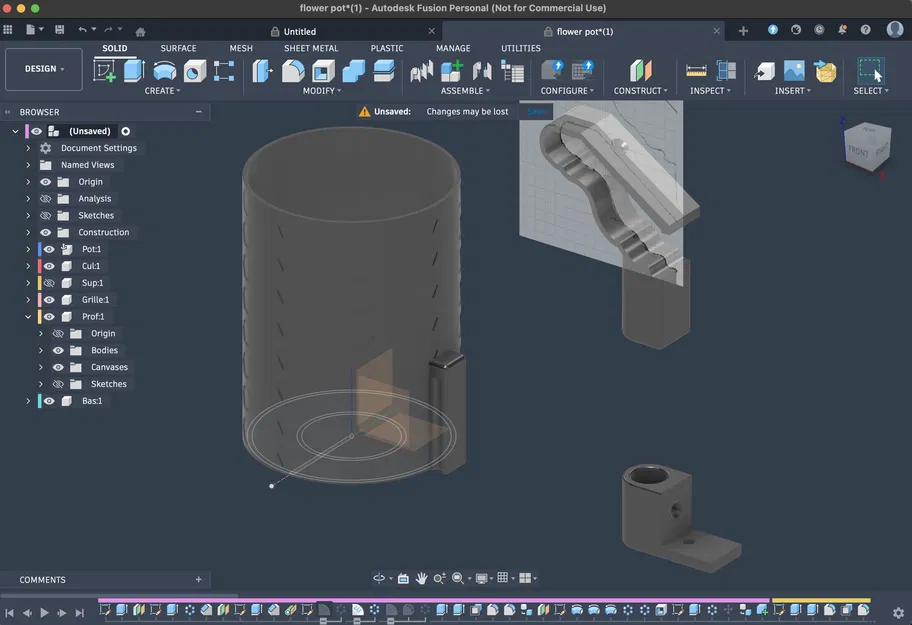Play the timeline history playback
912x625 pixels.
point(44,613)
